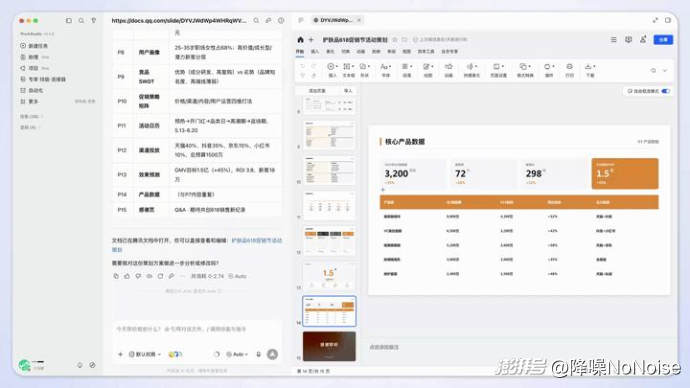Click the panel layout icon in the sidebar header
This screenshot has height=388, width=690.
[x=69, y=21]
